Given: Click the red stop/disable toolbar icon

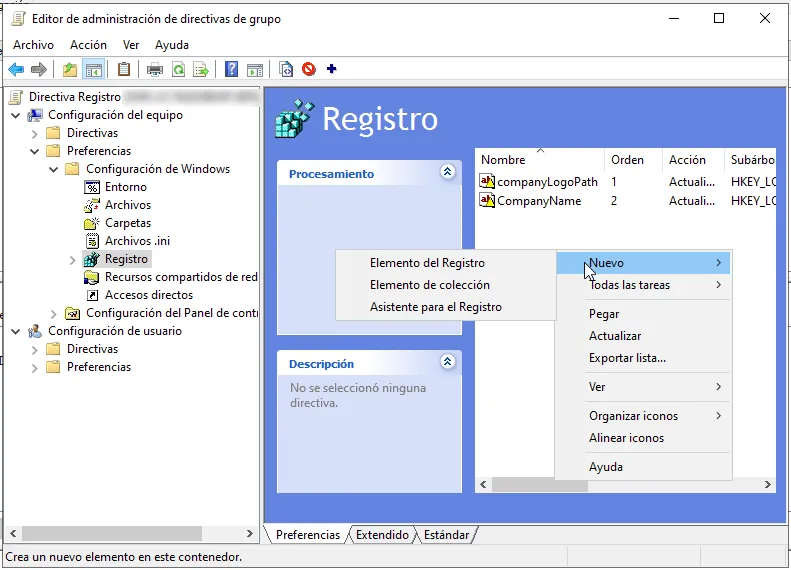Looking at the screenshot, I should 309,69.
